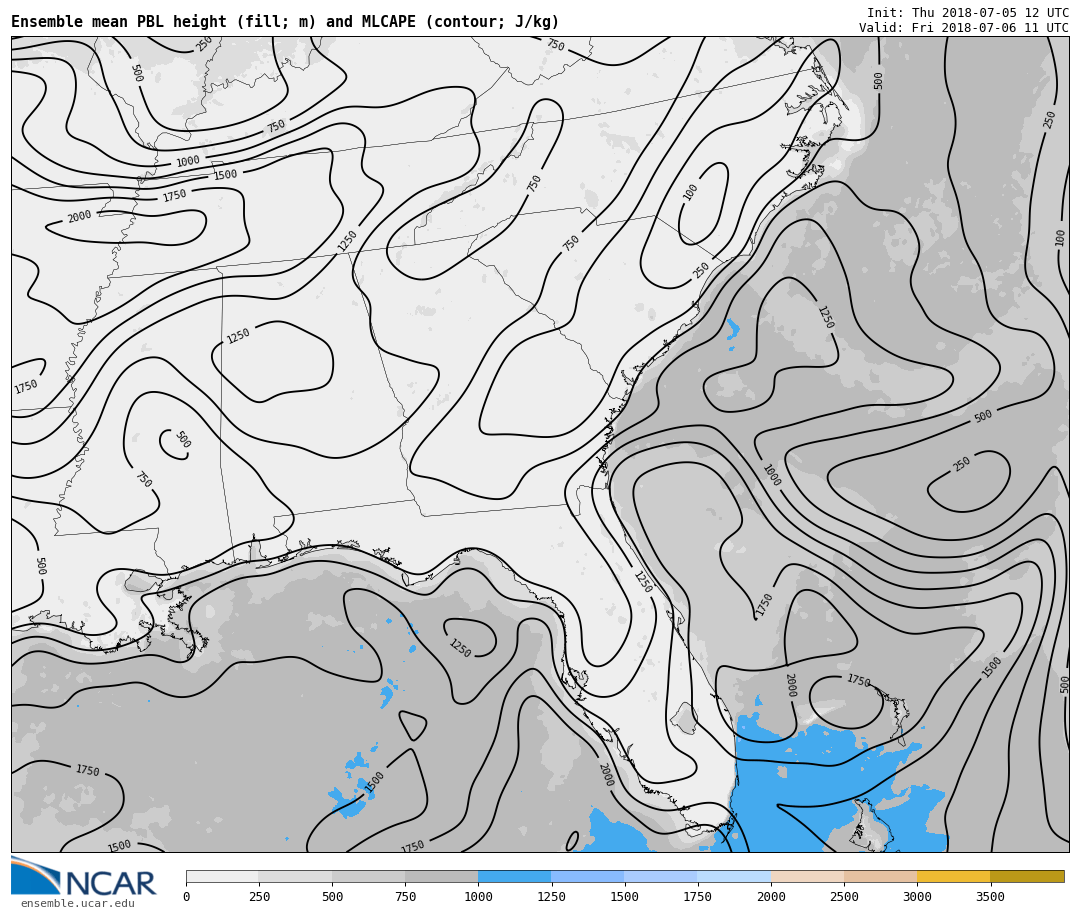Click the colorbar tick label '250'
1080x915 pixels.
point(259,896)
